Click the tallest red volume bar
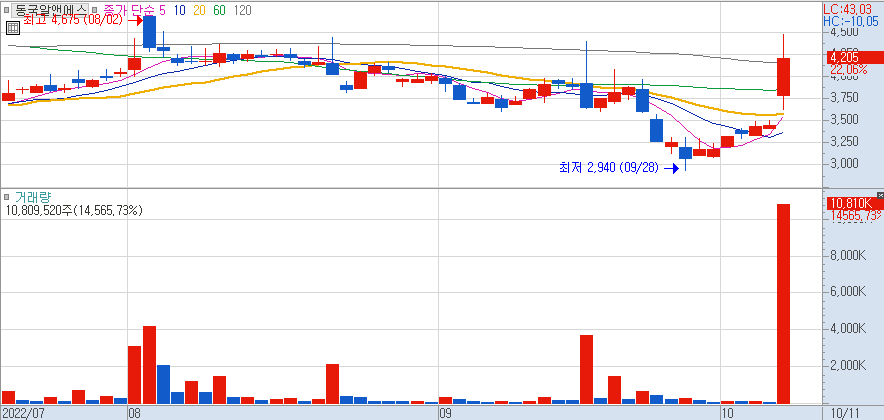This screenshot has height=420, width=884. pyautogui.click(x=784, y=304)
